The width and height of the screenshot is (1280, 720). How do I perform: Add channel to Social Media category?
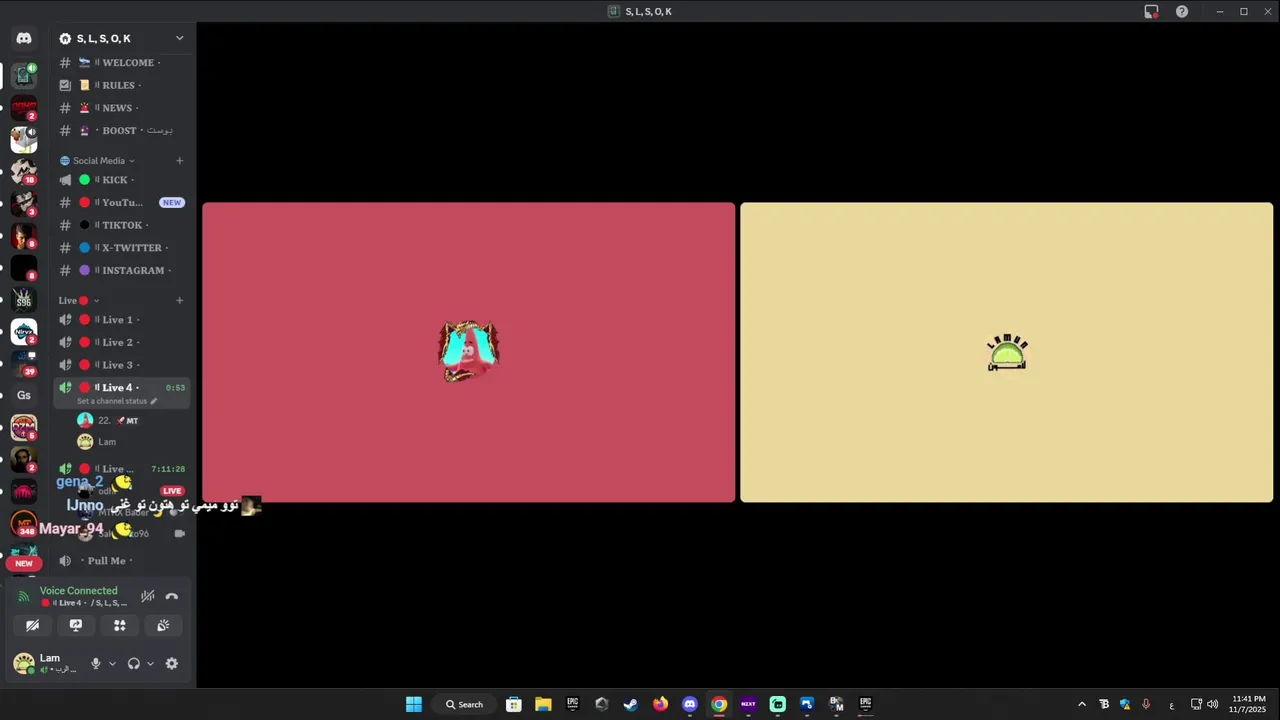point(180,160)
